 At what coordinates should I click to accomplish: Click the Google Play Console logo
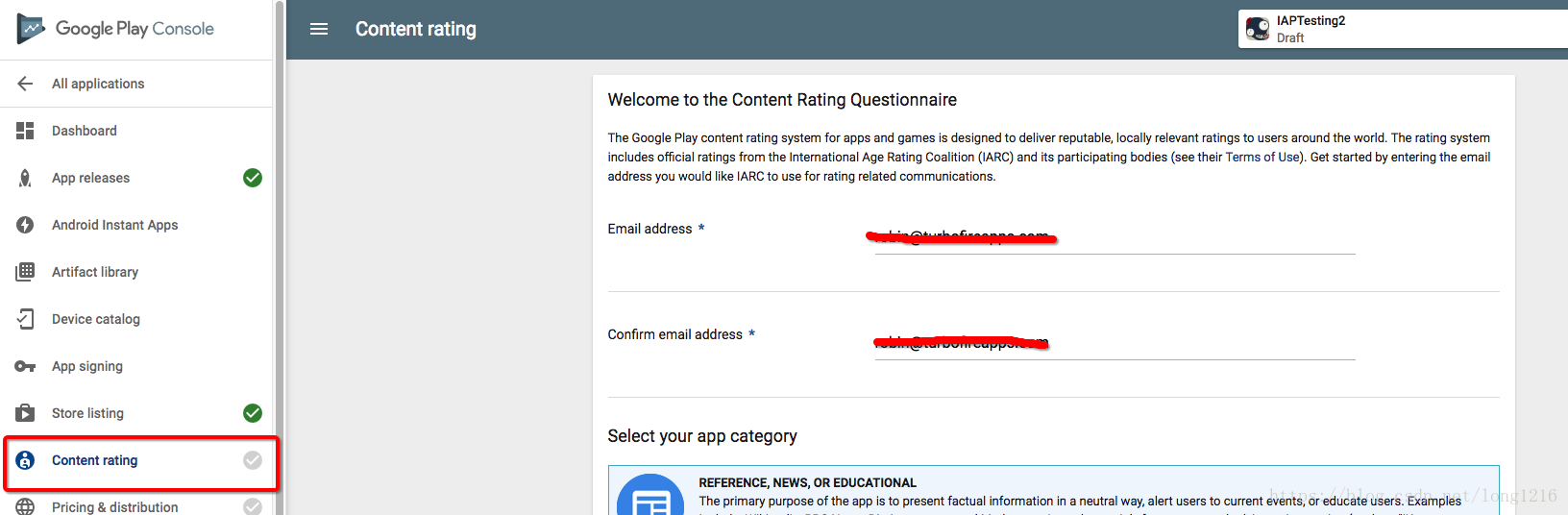click(x=115, y=29)
